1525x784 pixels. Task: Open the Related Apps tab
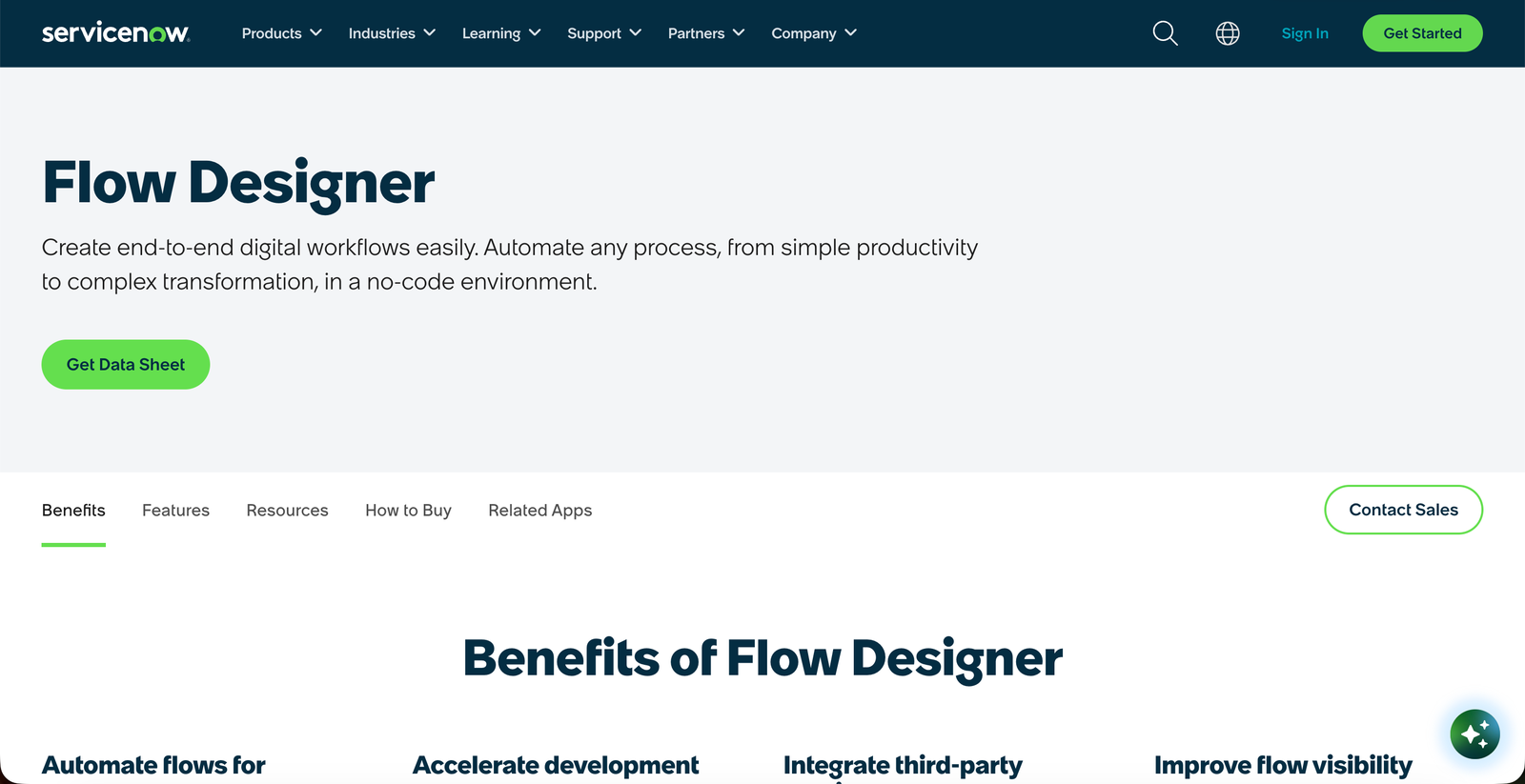click(539, 511)
